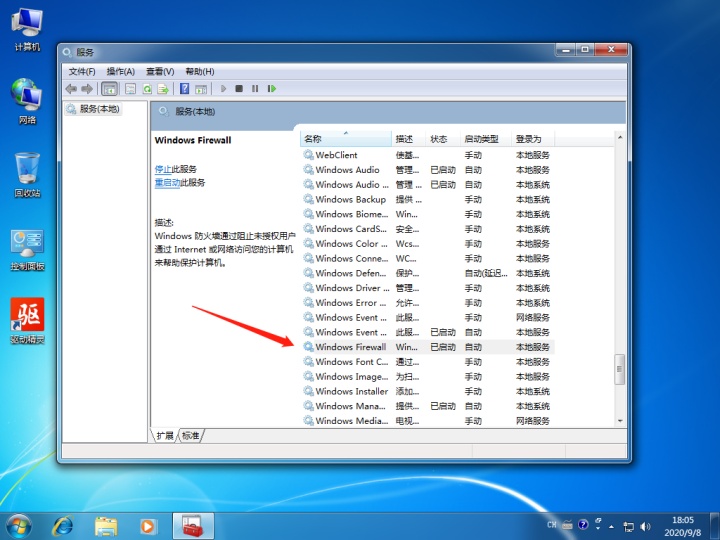Click the Export List toolbar icon
720x540 pixels.
(163, 89)
